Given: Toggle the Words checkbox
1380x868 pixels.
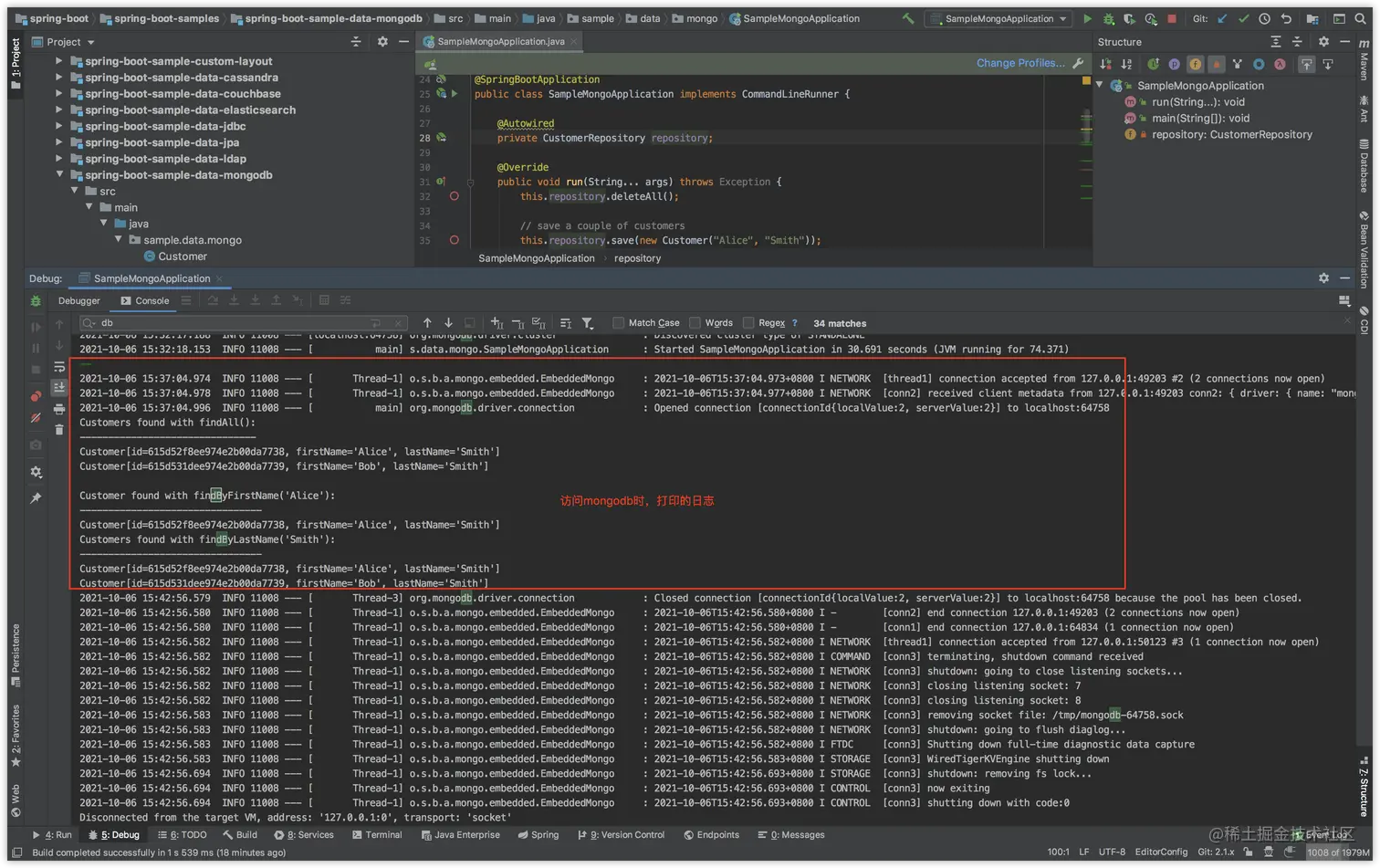Looking at the screenshot, I should click(695, 323).
